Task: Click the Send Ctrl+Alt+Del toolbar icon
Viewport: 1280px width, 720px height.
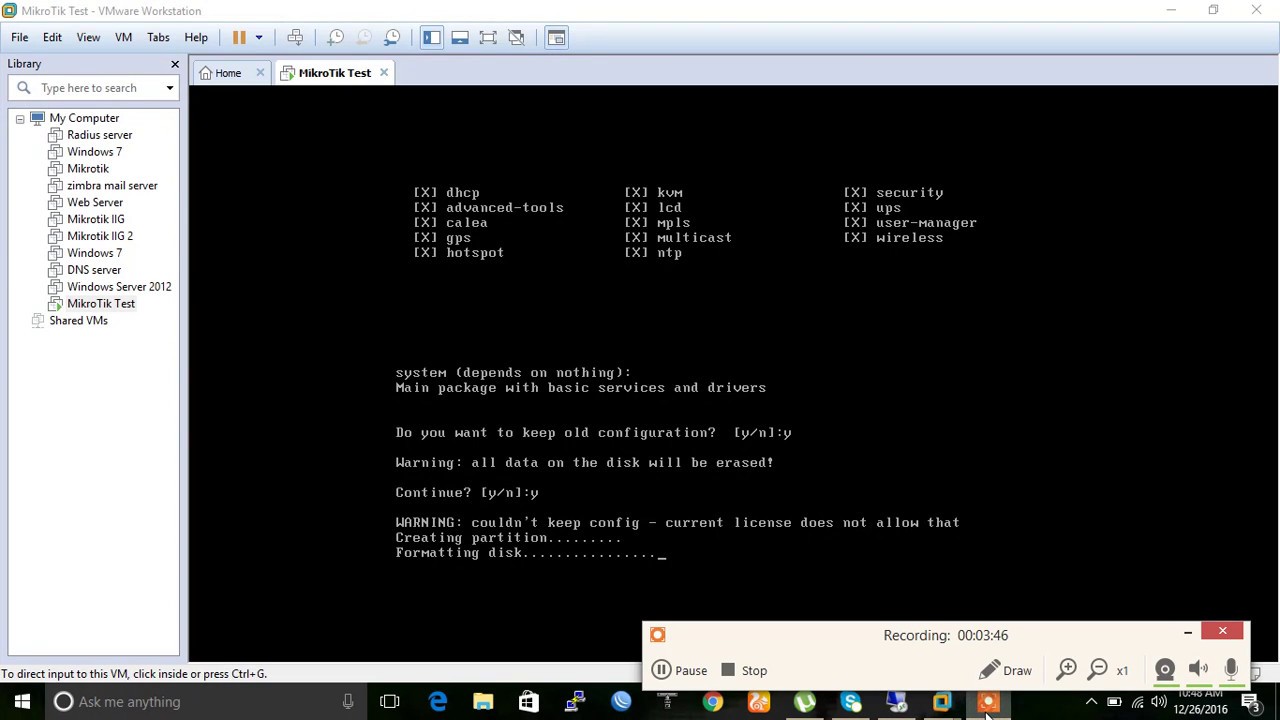Action: pos(295,38)
